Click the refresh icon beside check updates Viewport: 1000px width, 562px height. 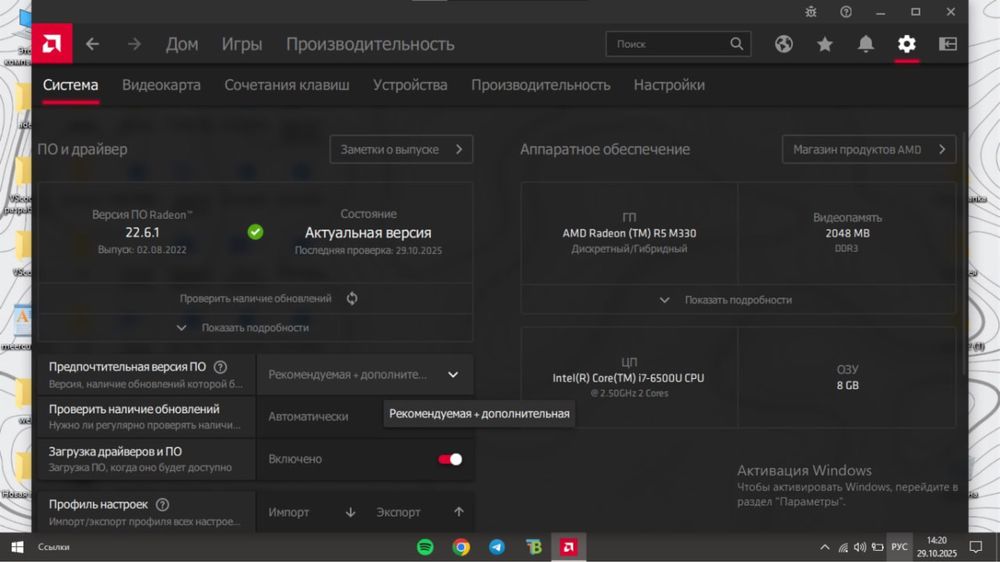352,298
